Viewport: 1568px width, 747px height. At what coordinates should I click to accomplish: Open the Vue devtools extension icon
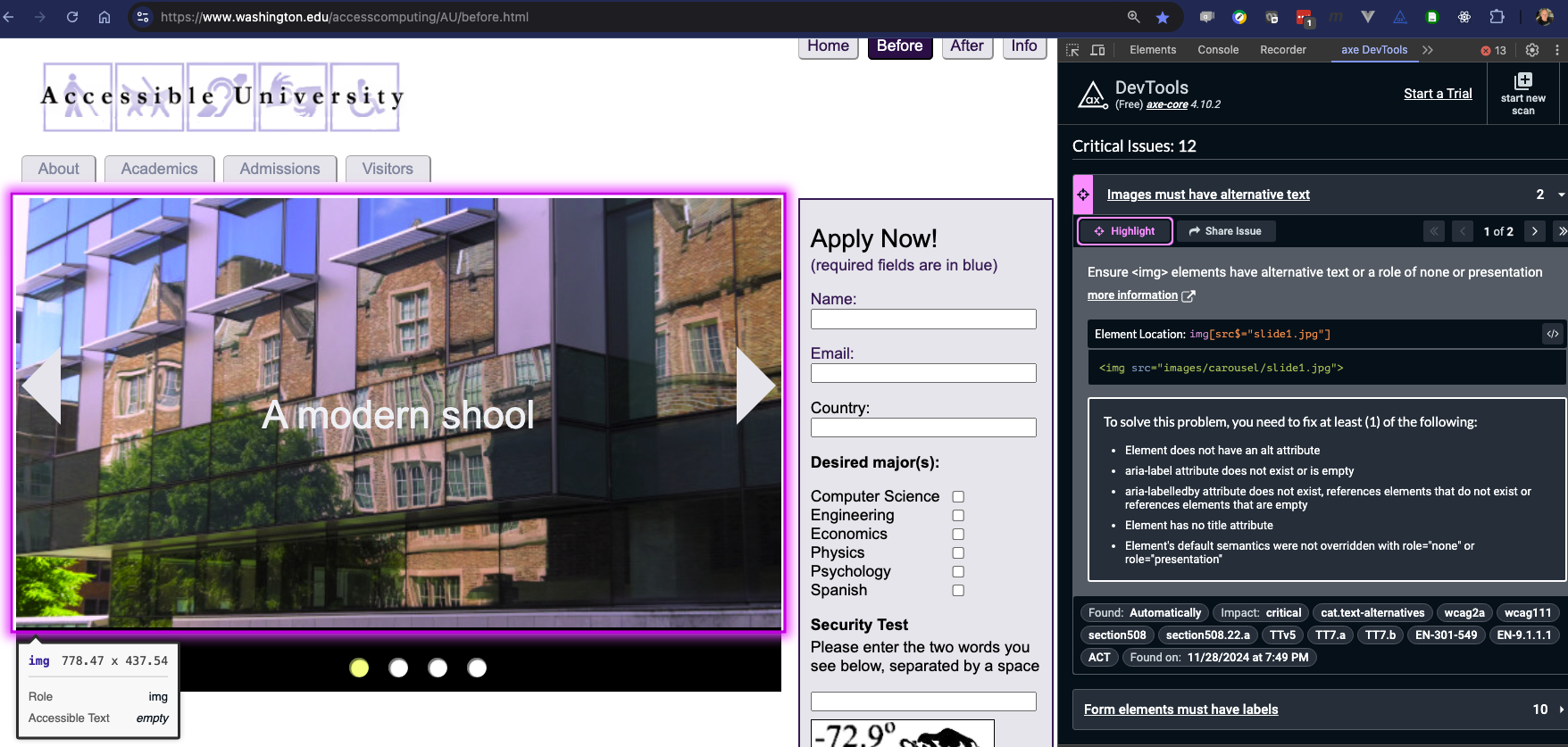pos(1367,17)
